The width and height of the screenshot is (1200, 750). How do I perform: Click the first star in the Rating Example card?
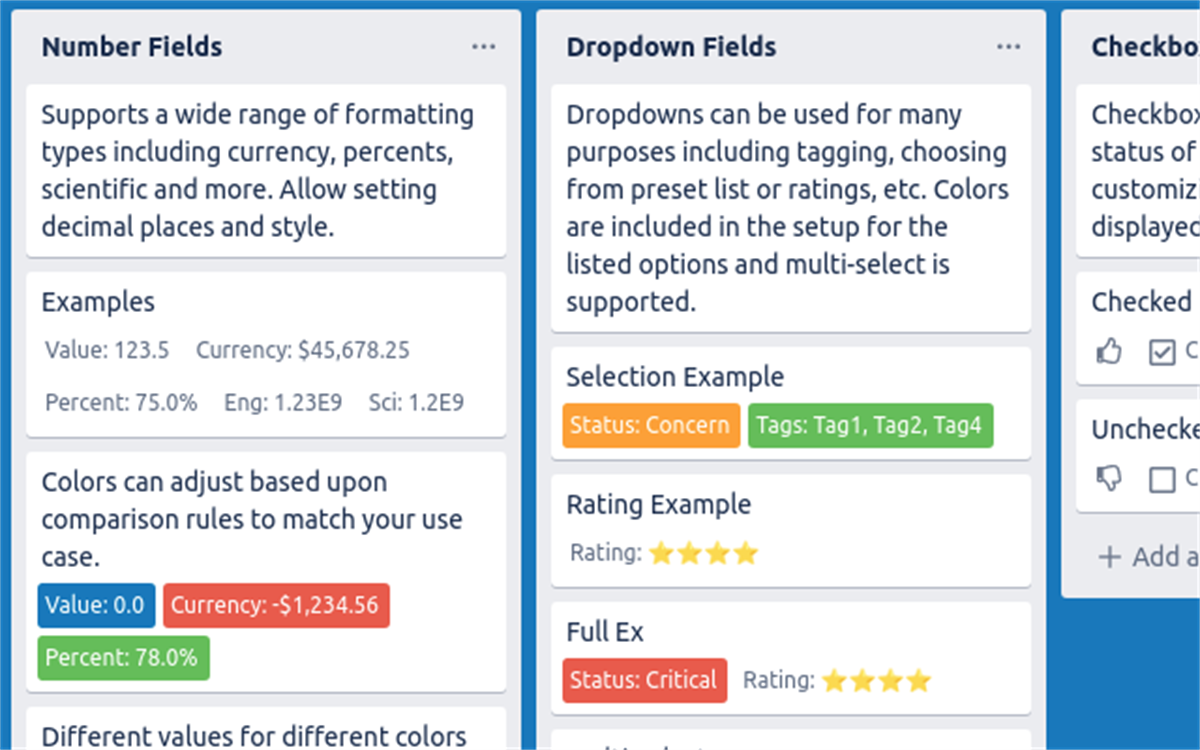click(x=660, y=552)
